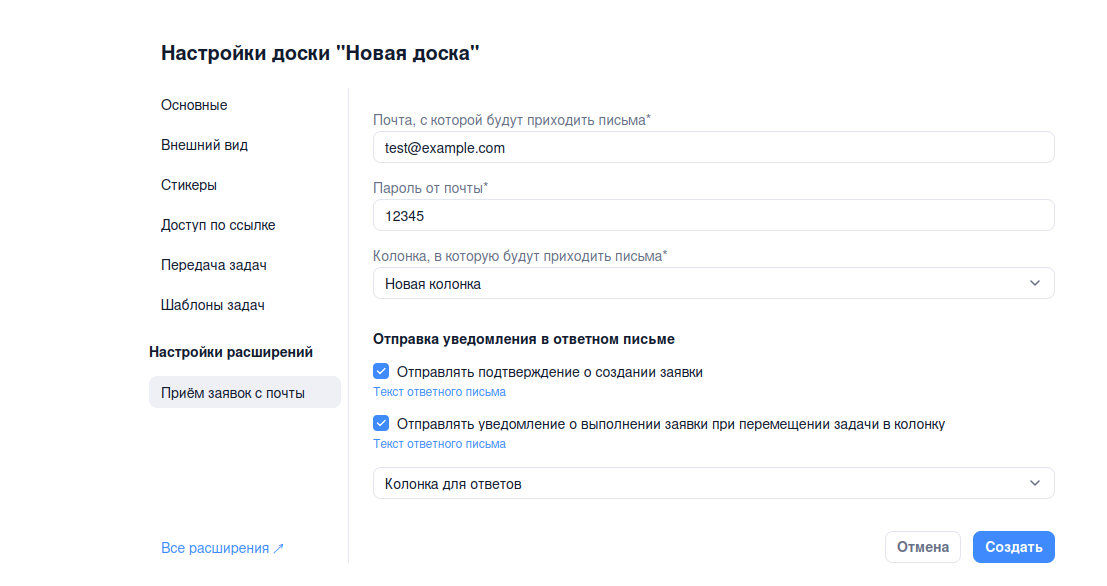Open the Основные settings section
Screen dimensions: 1107x586
coord(194,105)
